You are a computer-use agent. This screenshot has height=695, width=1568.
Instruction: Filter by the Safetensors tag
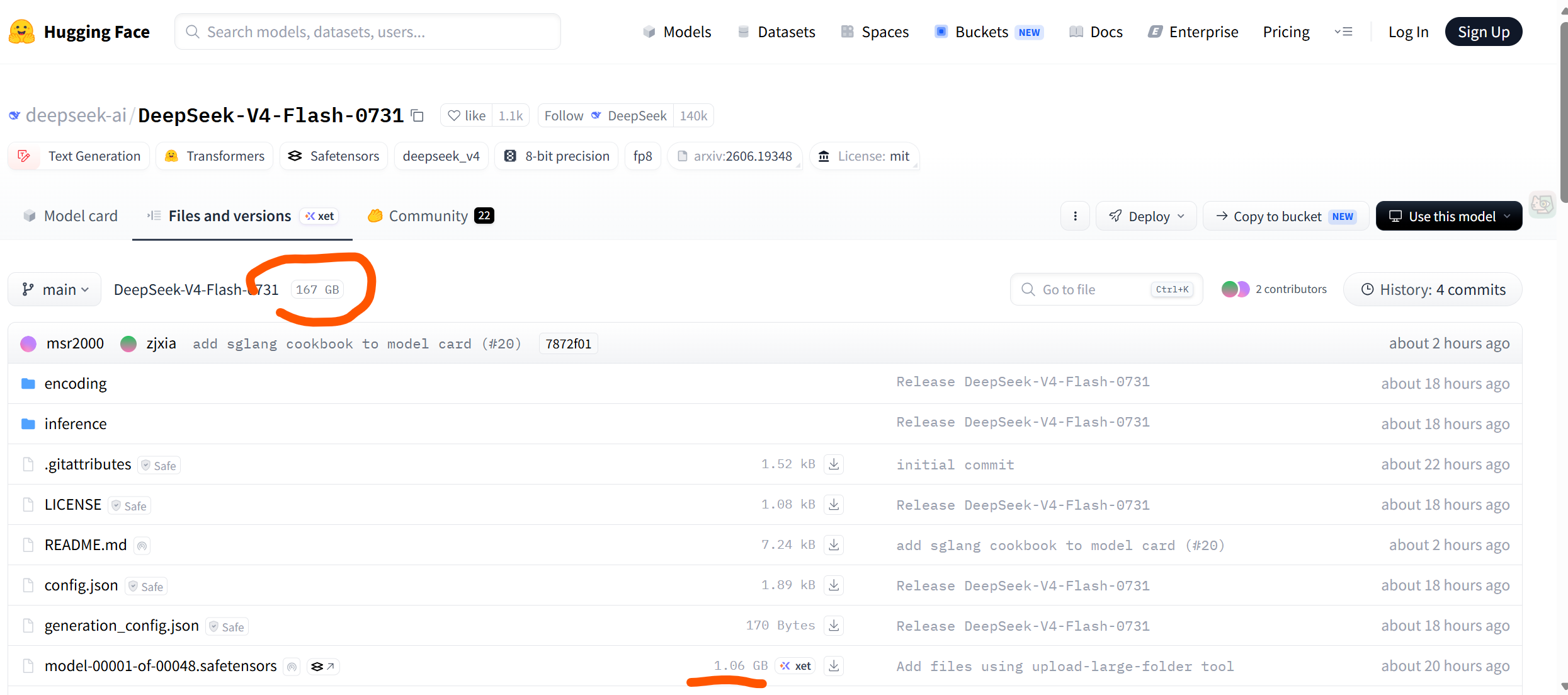coord(334,156)
